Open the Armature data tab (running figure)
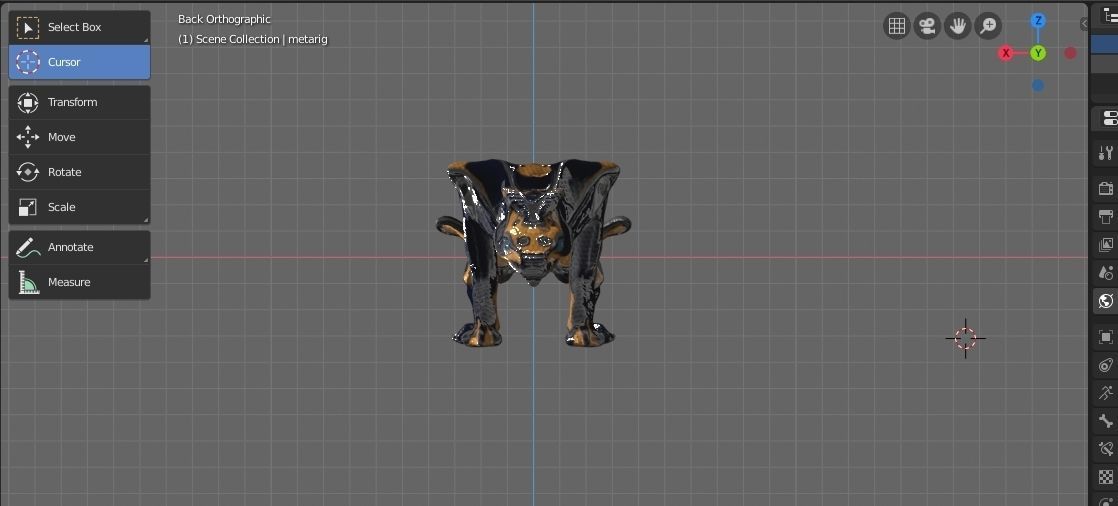 [1106, 393]
